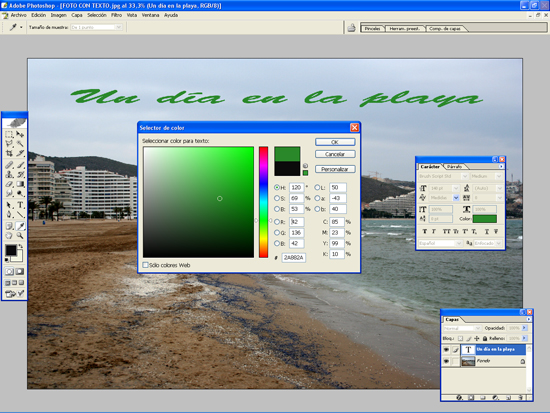The width and height of the screenshot is (550, 413).
Task: Select the R red radio button
Action: coord(277,222)
